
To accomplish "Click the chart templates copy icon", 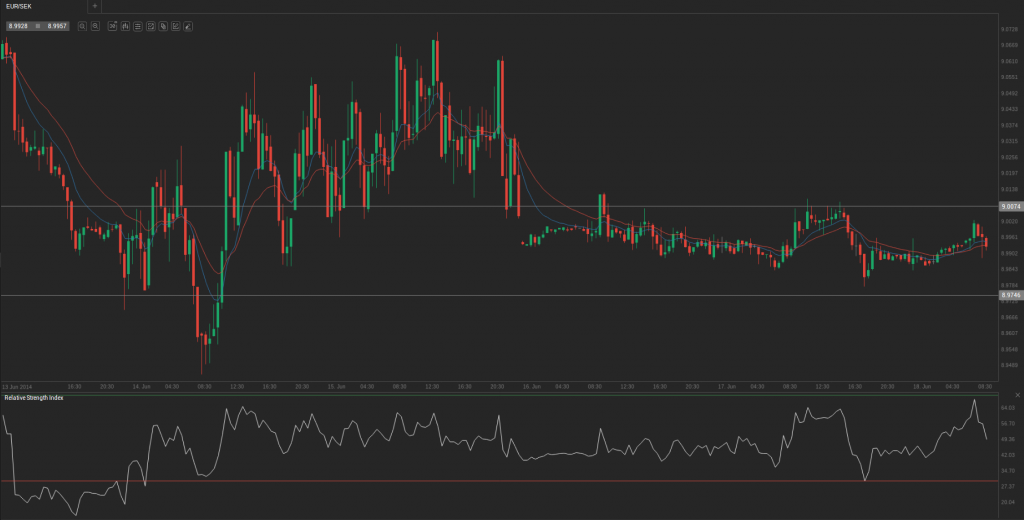I will [163, 26].
